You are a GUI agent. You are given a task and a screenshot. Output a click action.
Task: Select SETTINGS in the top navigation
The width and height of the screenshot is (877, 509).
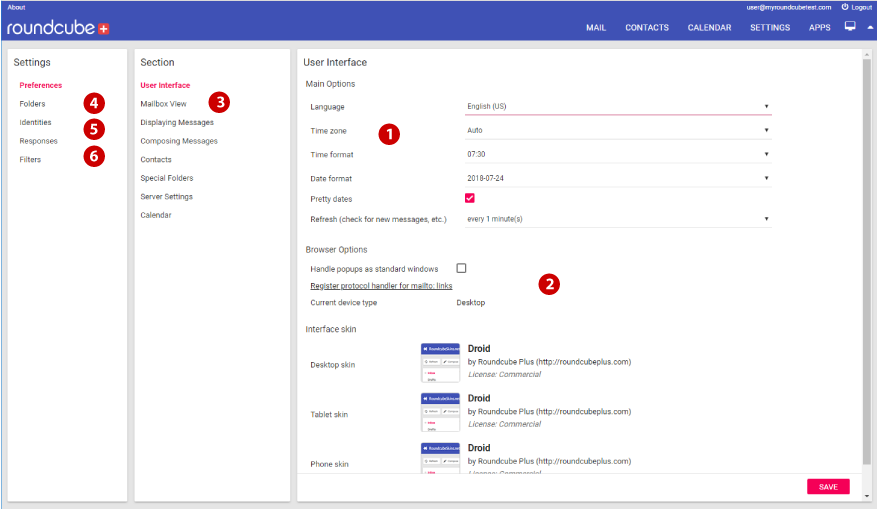point(770,27)
